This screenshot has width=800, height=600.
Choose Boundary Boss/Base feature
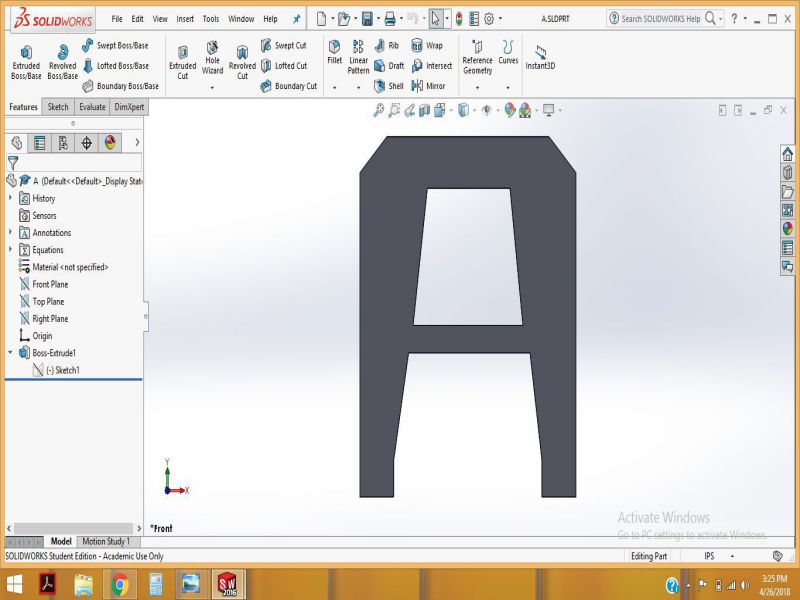[120, 86]
